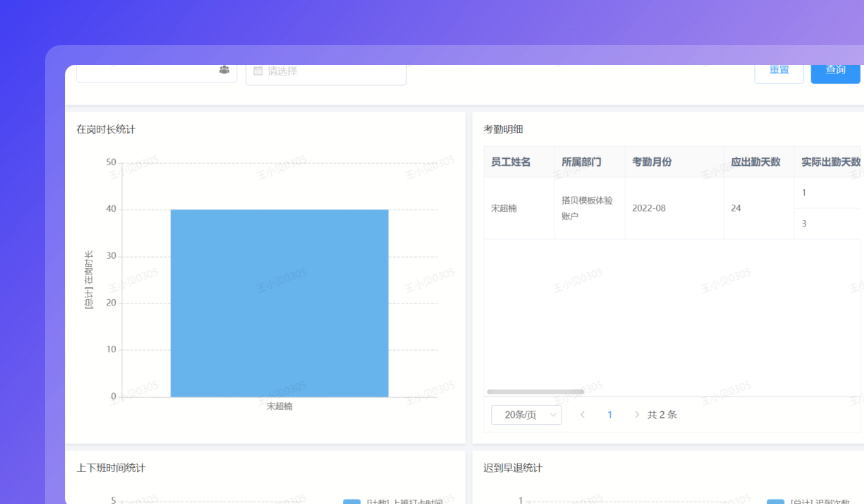
Task: Click the calendar icon in date field
Action: 257,71
